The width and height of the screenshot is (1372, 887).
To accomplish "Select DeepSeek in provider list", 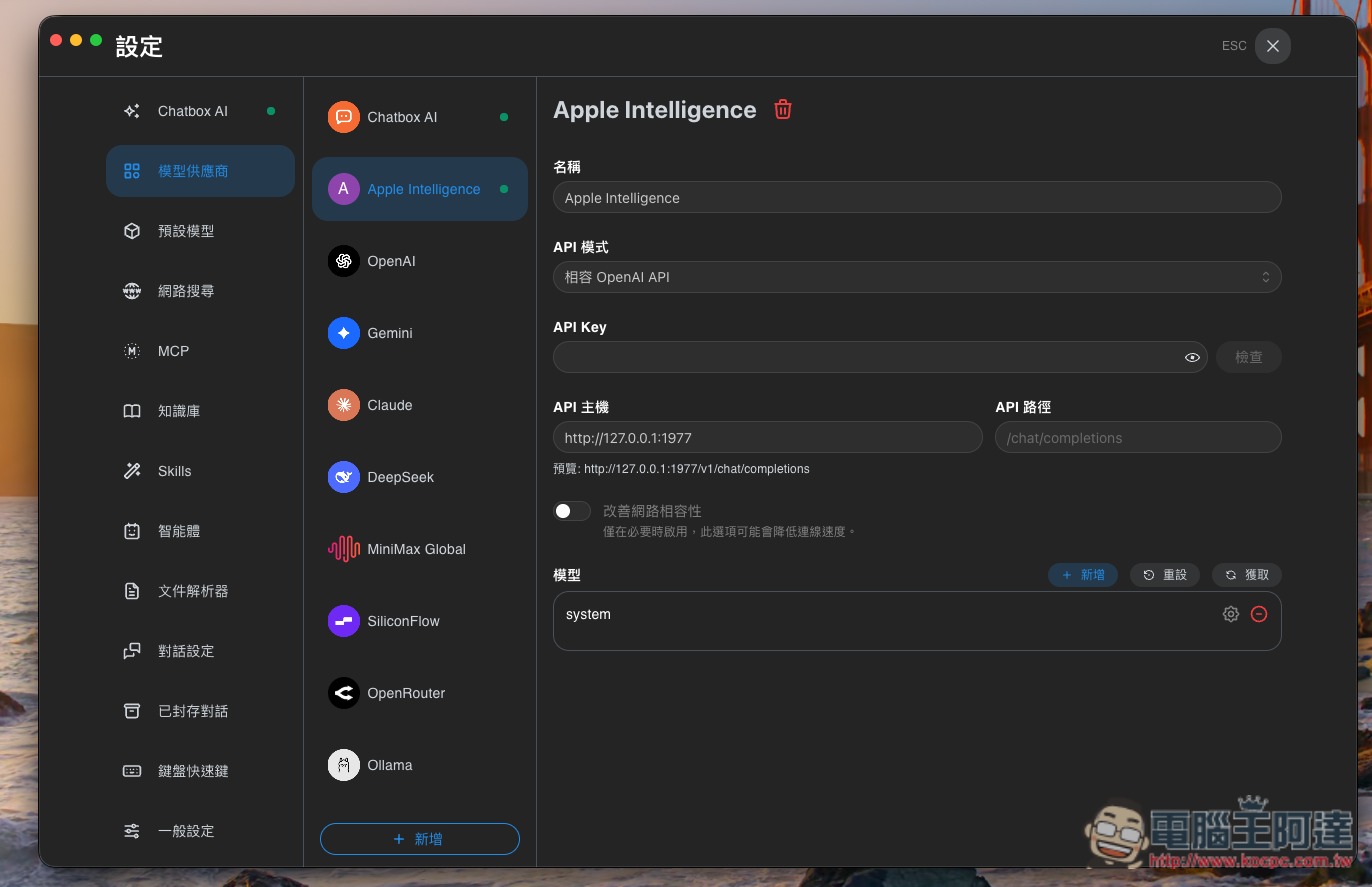I will tap(420, 477).
